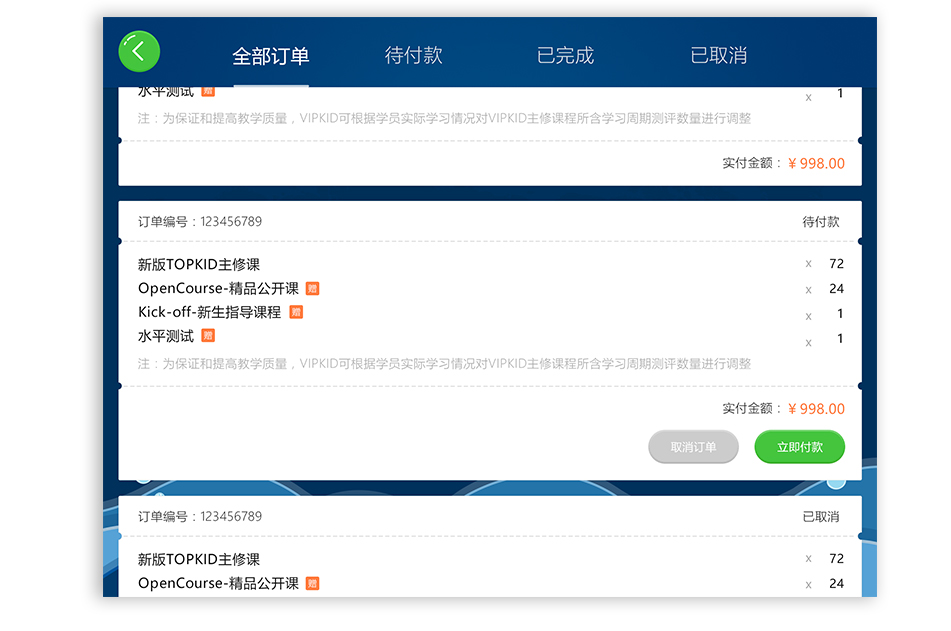Tap the gray note text in pending order
The image size is (951, 631).
[x=444, y=364]
